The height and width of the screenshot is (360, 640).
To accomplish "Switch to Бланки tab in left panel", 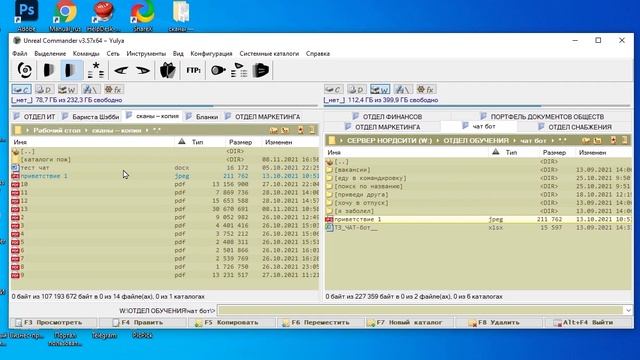I will click(202, 117).
